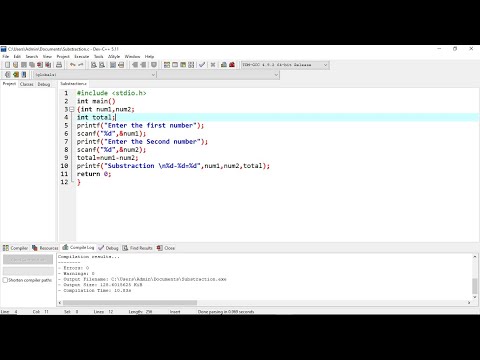Click the blue Goto bookmark icon
The image size is (480, 360).
tap(24, 75)
